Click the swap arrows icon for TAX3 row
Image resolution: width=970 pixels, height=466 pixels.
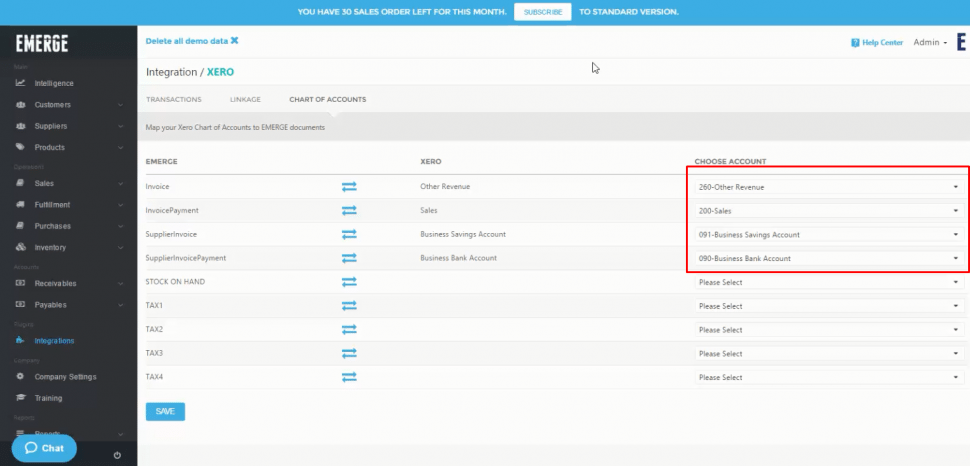[349, 353]
